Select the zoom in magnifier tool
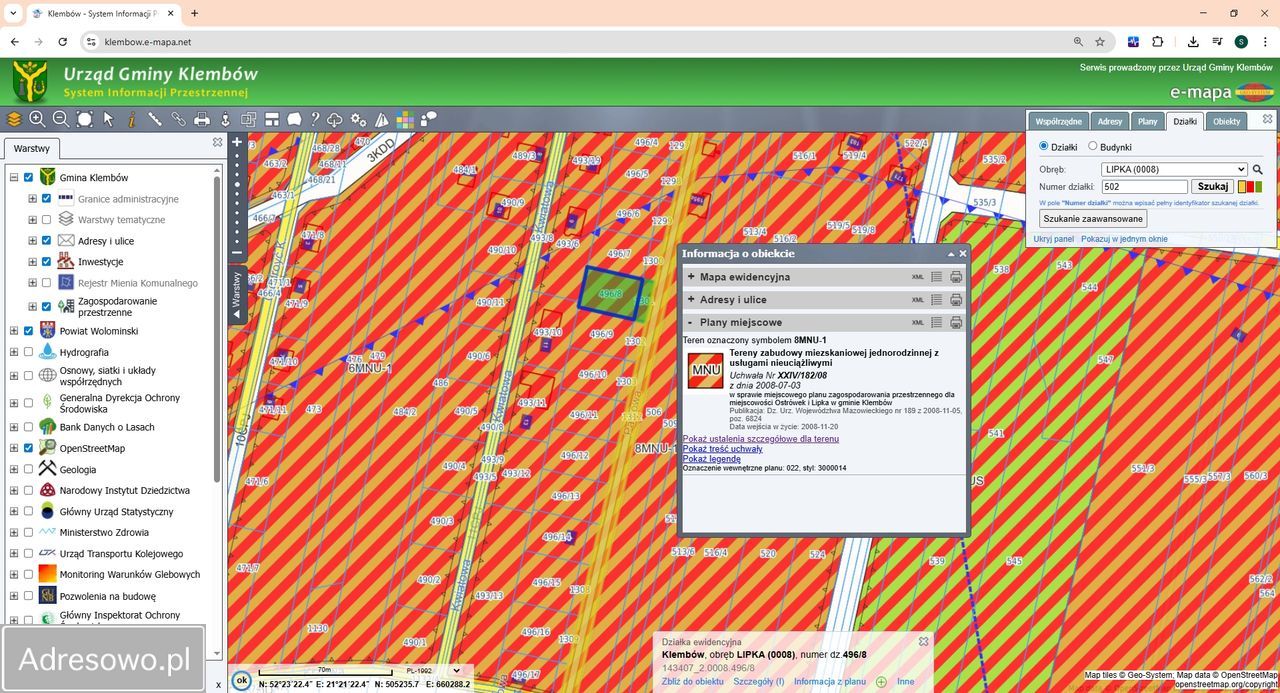Image resolution: width=1280 pixels, height=693 pixels. (x=37, y=119)
